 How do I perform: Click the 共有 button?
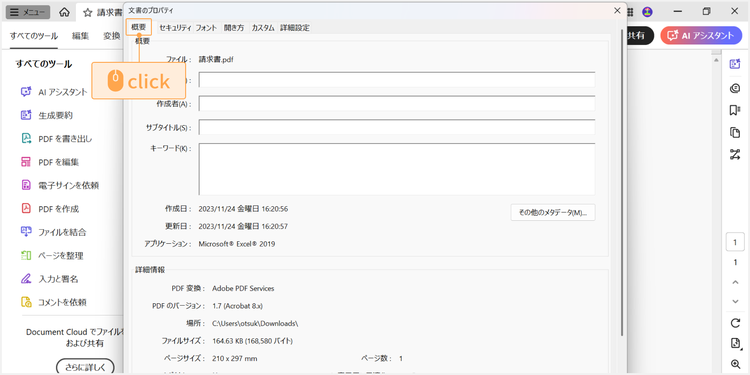tap(639, 35)
